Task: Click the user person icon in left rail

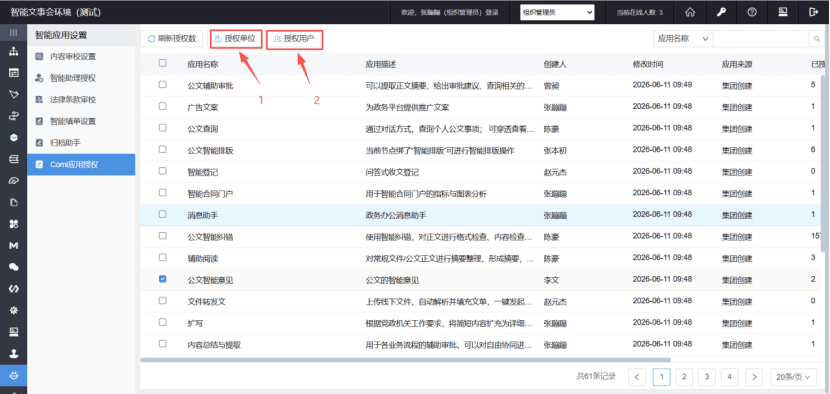Action: (14, 354)
